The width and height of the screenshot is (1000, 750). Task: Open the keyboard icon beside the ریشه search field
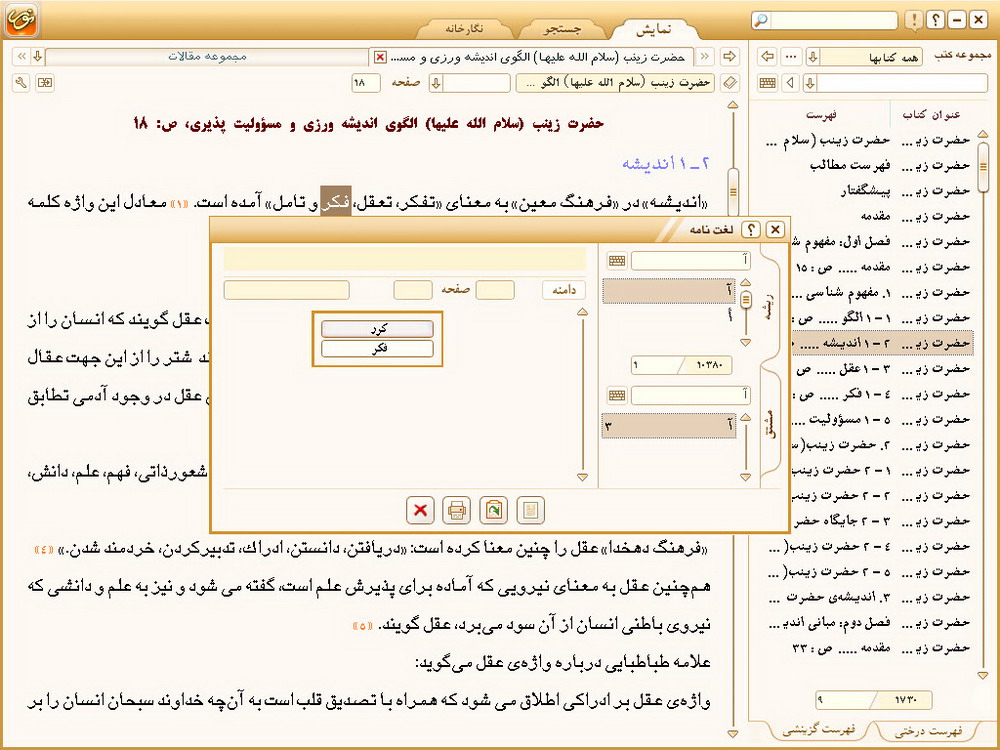[x=617, y=261]
